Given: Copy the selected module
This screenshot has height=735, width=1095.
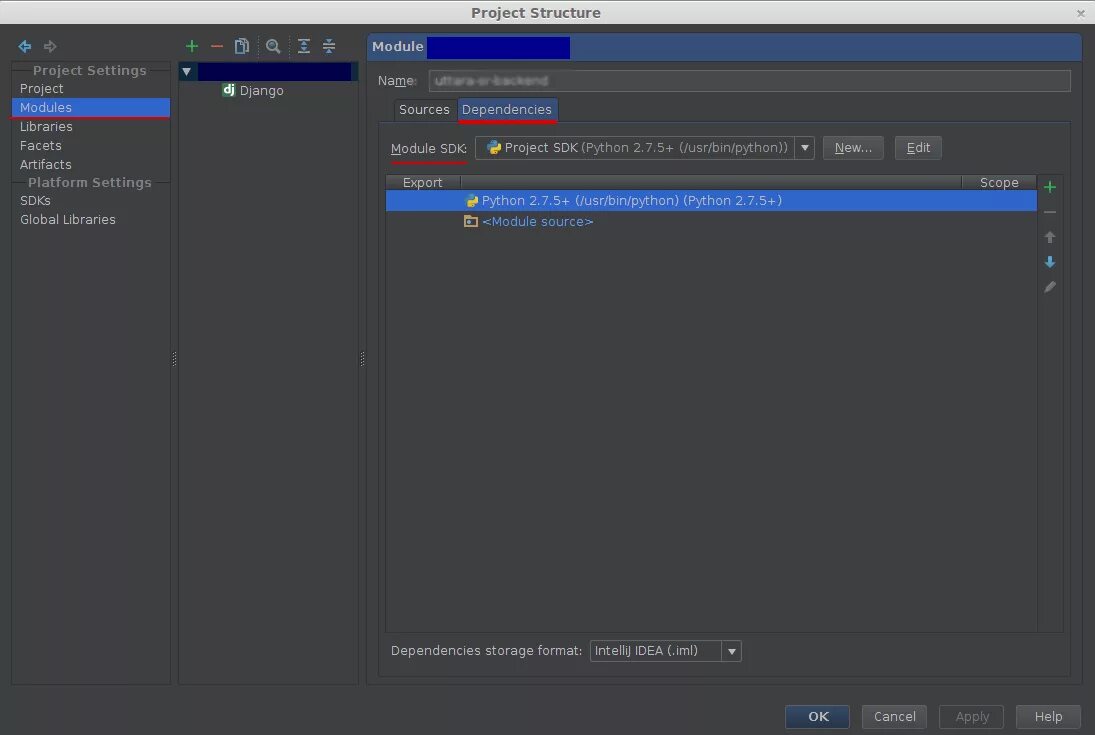Looking at the screenshot, I should coord(242,46).
